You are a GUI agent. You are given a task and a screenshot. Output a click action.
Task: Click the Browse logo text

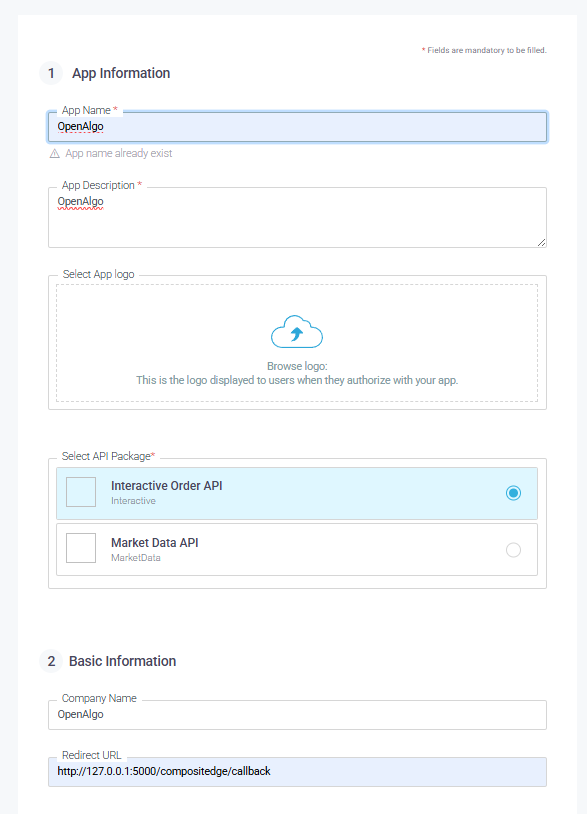tap(297, 366)
